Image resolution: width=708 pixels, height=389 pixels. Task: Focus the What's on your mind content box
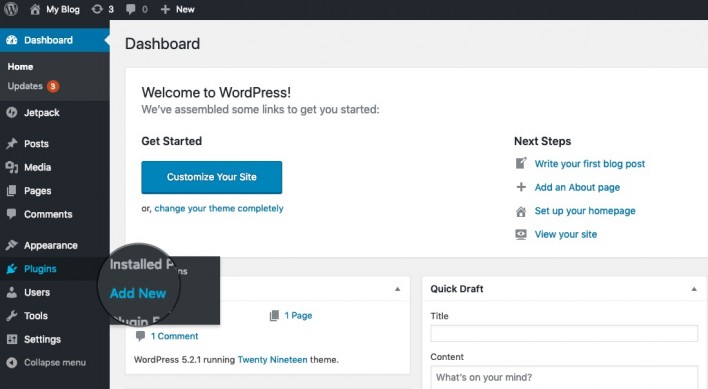click(x=564, y=377)
